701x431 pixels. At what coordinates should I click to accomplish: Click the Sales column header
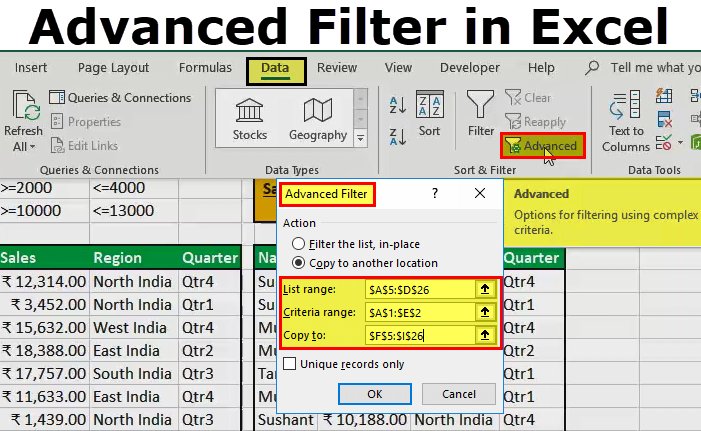[x=44, y=258]
